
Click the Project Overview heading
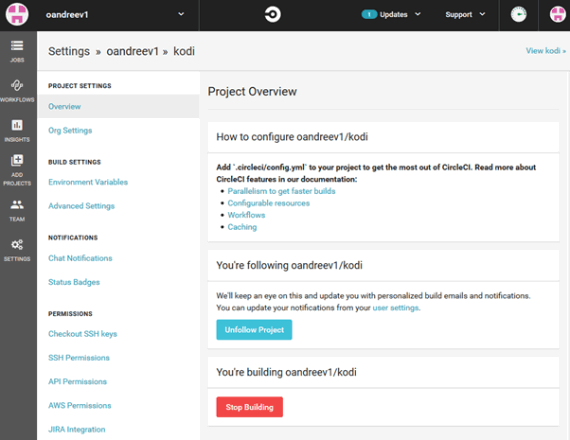[252, 92]
